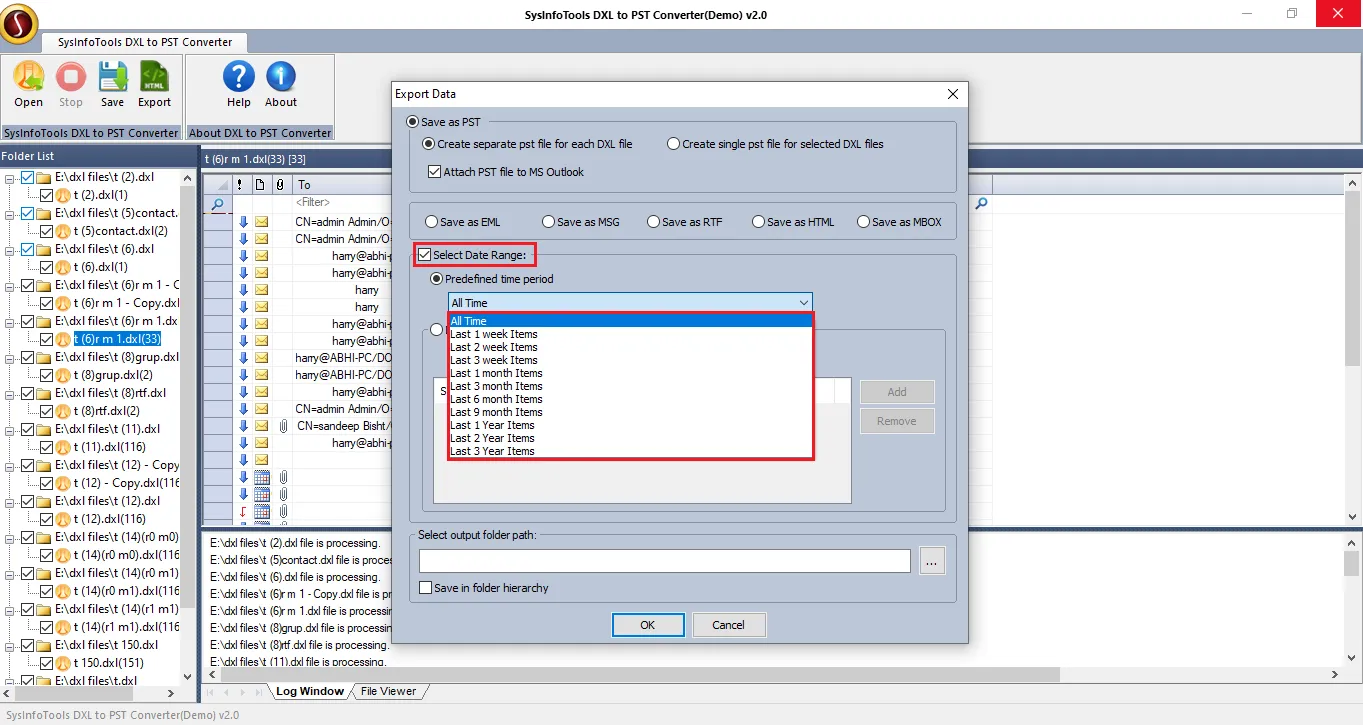Screen dimensions: 1363x725
Task: Click the document type column header icon
Action: coord(260,185)
